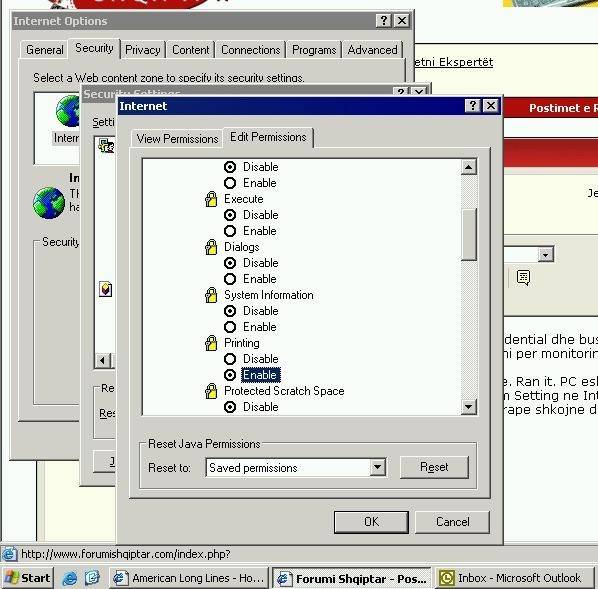This screenshot has width=598, height=589.
Task: Click the Reset button
Action: click(434, 467)
